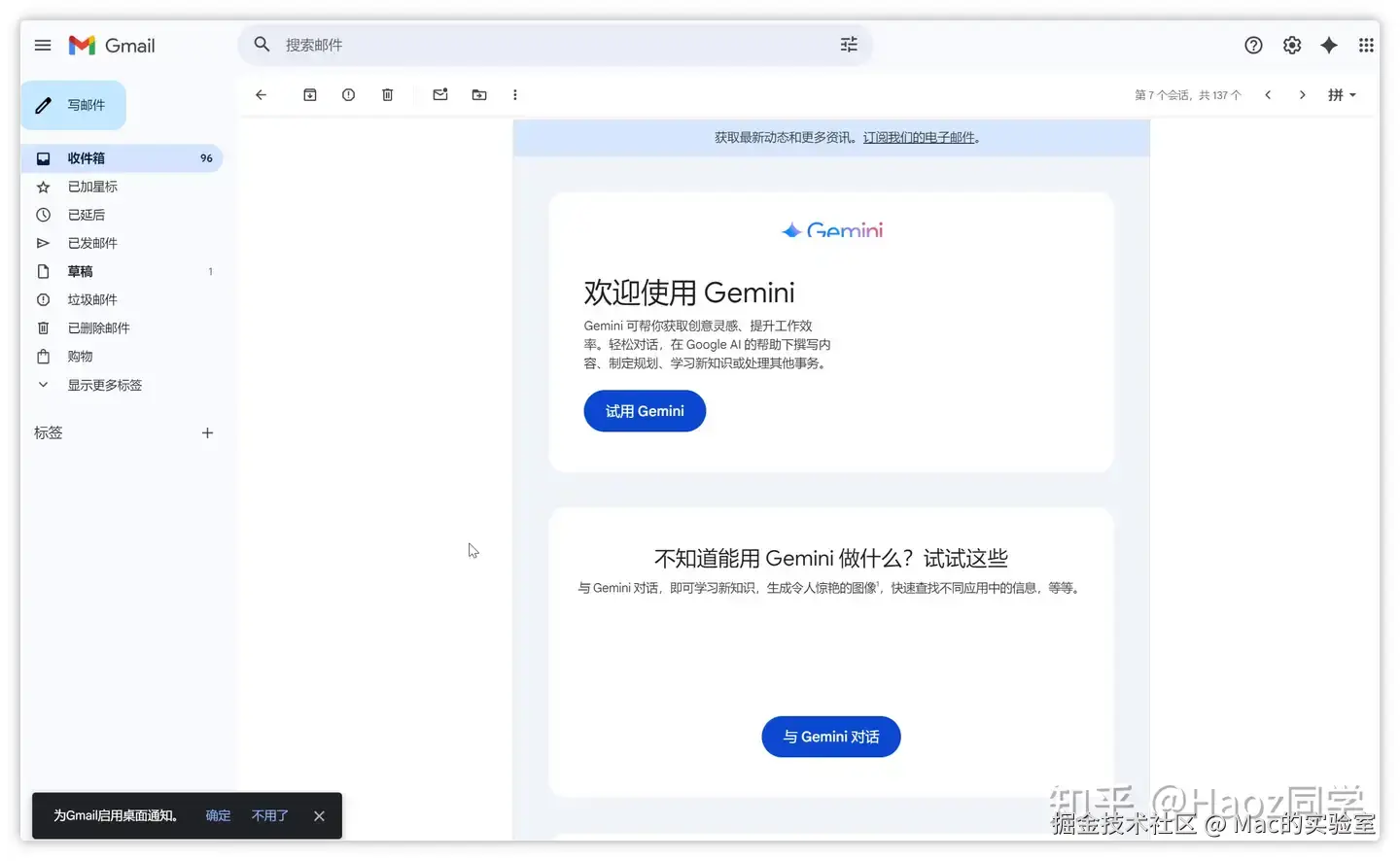This screenshot has height=861, width=1400.
Task: Open the Help question mark icon
Action: [1254, 46]
